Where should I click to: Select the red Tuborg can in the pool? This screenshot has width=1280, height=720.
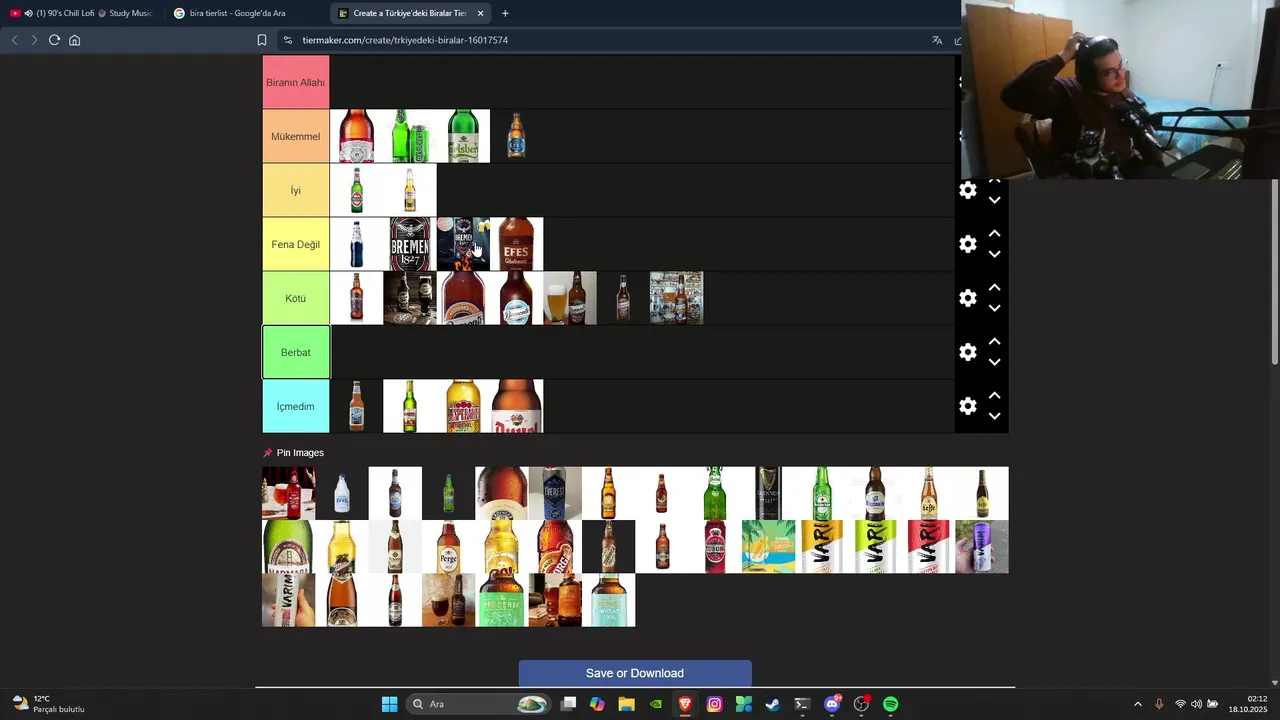pyautogui.click(x=715, y=547)
